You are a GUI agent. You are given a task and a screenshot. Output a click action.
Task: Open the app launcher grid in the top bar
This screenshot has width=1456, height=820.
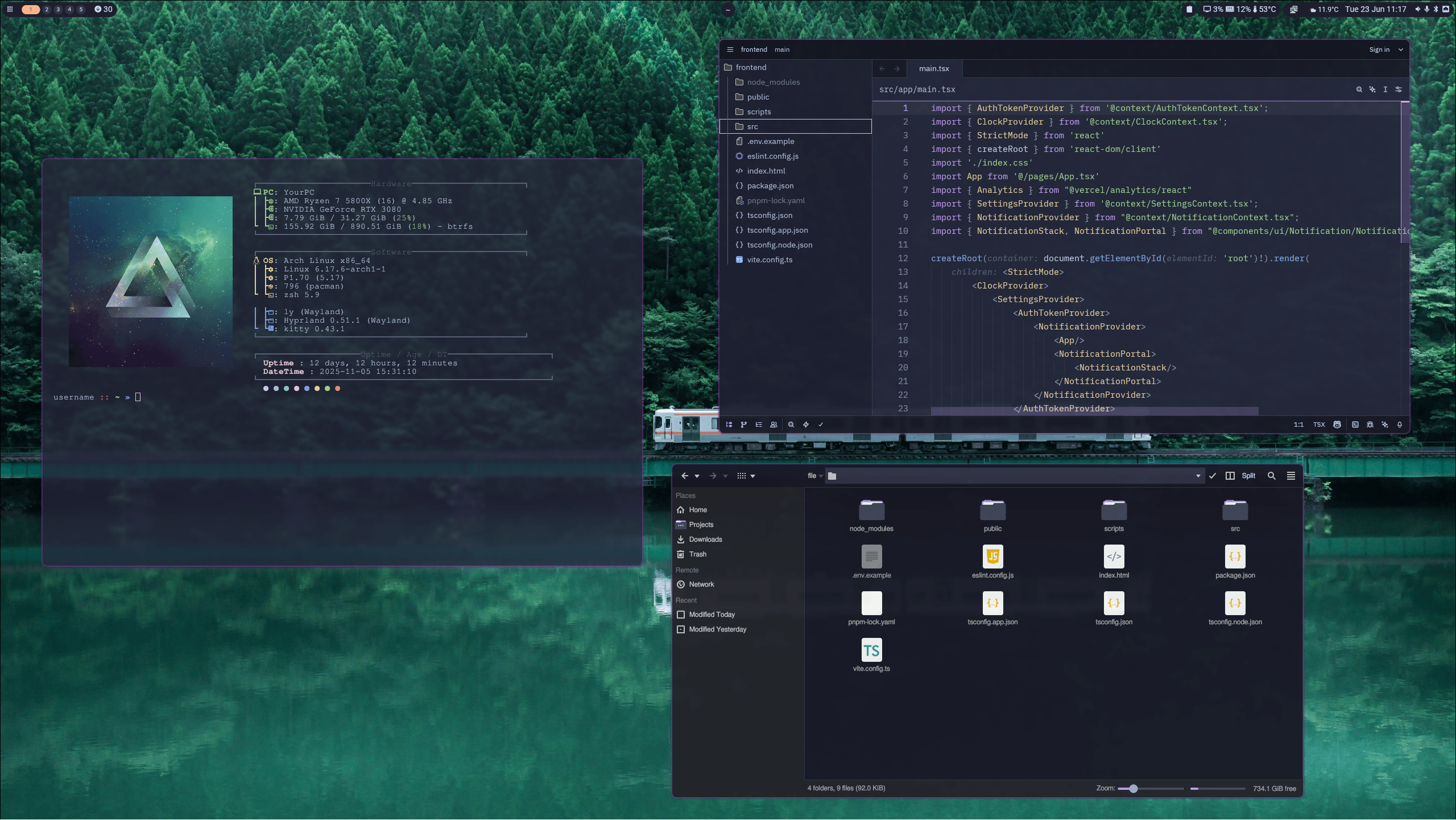pyautogui.click(x=10, y=9)
